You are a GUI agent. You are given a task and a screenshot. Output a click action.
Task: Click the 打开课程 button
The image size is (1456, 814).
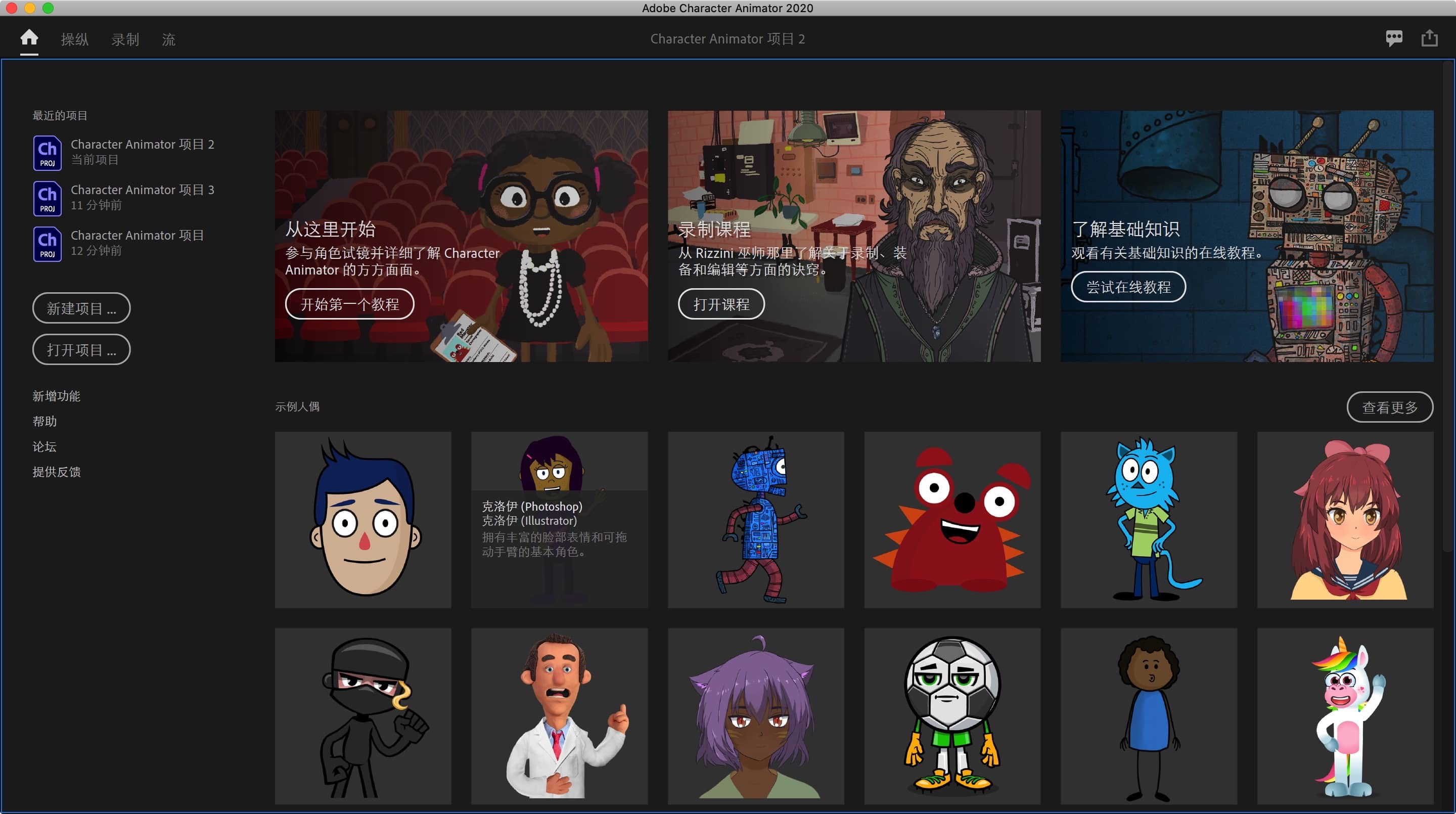pos(721,304)
